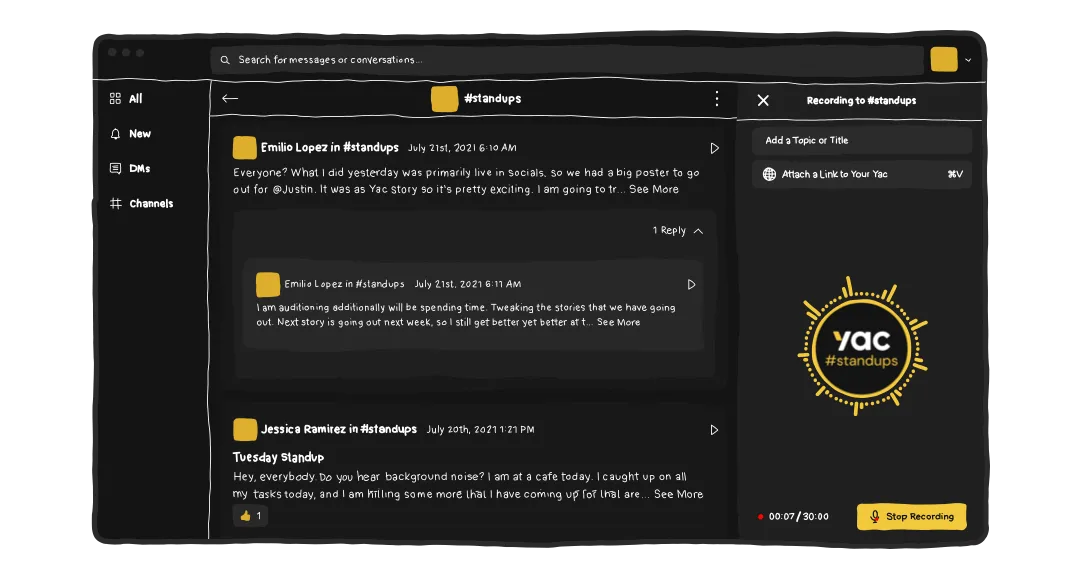1080x579 pixels.
Task: Click the search magnifier icon
Action: coord(225,60)
